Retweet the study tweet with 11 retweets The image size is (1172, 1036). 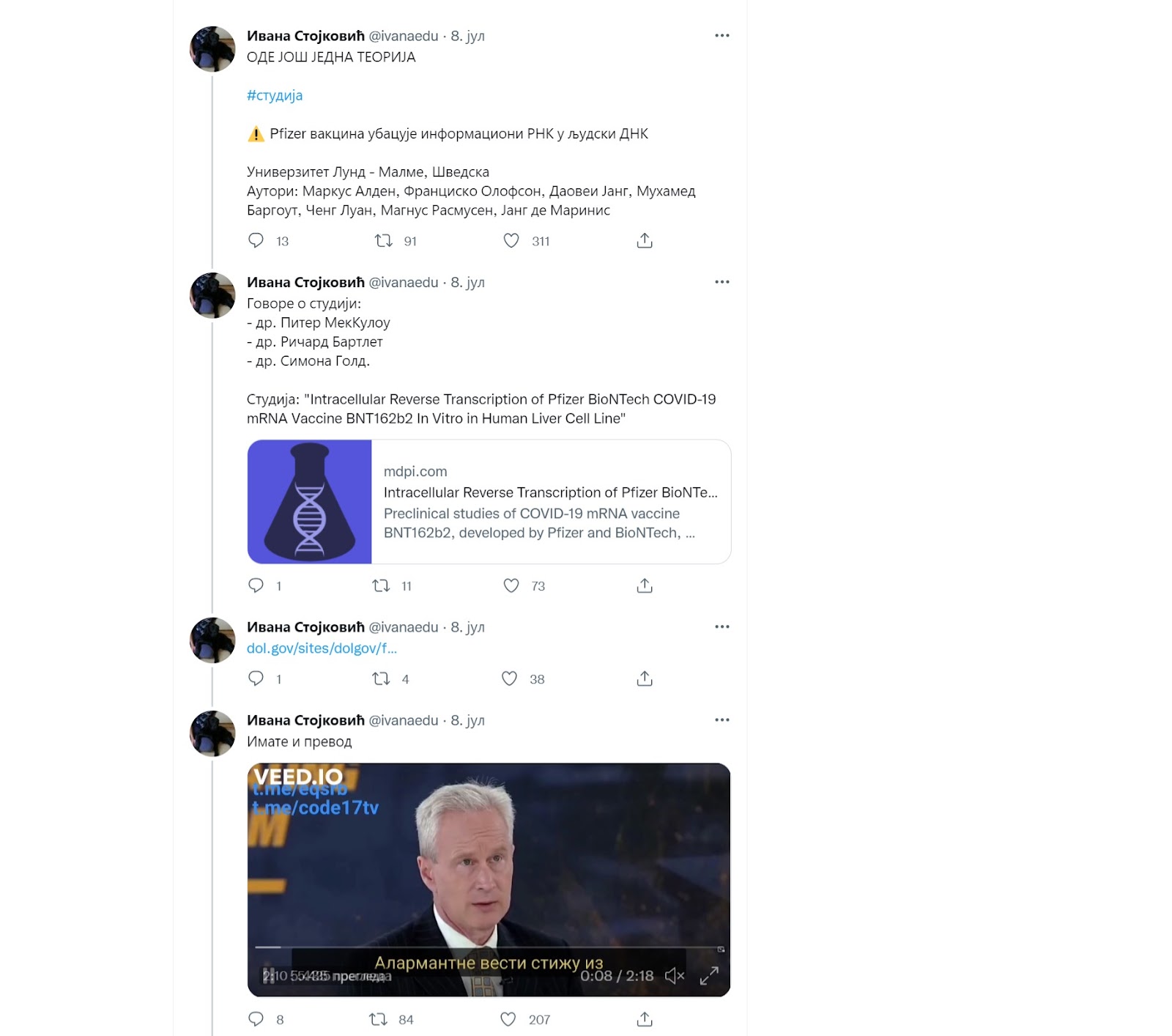click(381, 585)
